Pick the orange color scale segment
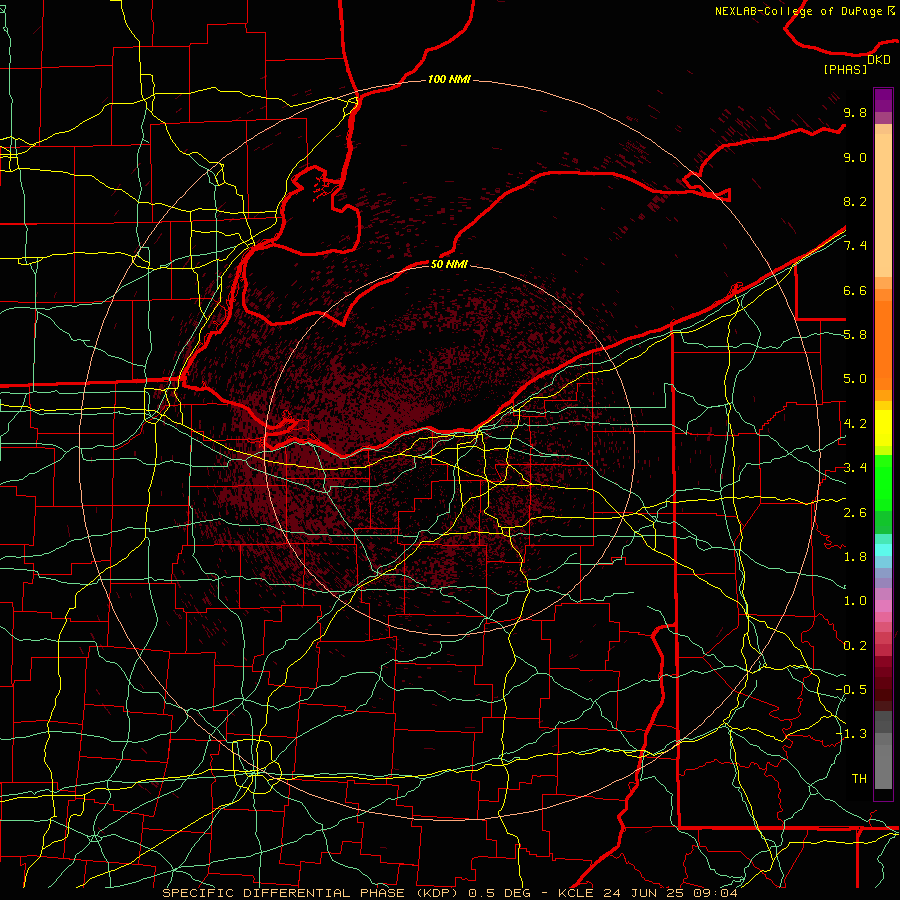Screen dimensions: 900x900 click(883, 344)
